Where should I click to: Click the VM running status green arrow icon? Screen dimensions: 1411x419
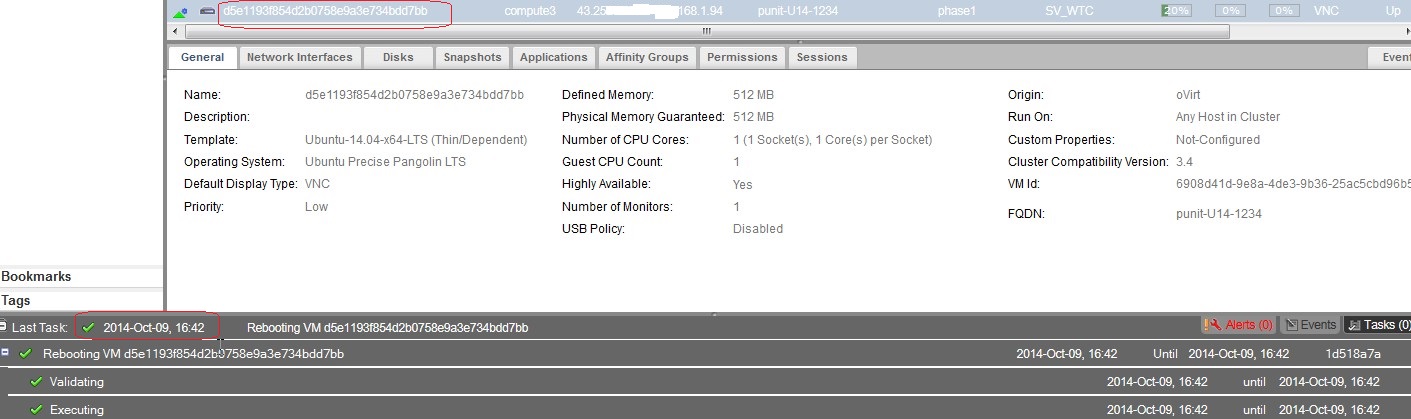tap(180, 12)
